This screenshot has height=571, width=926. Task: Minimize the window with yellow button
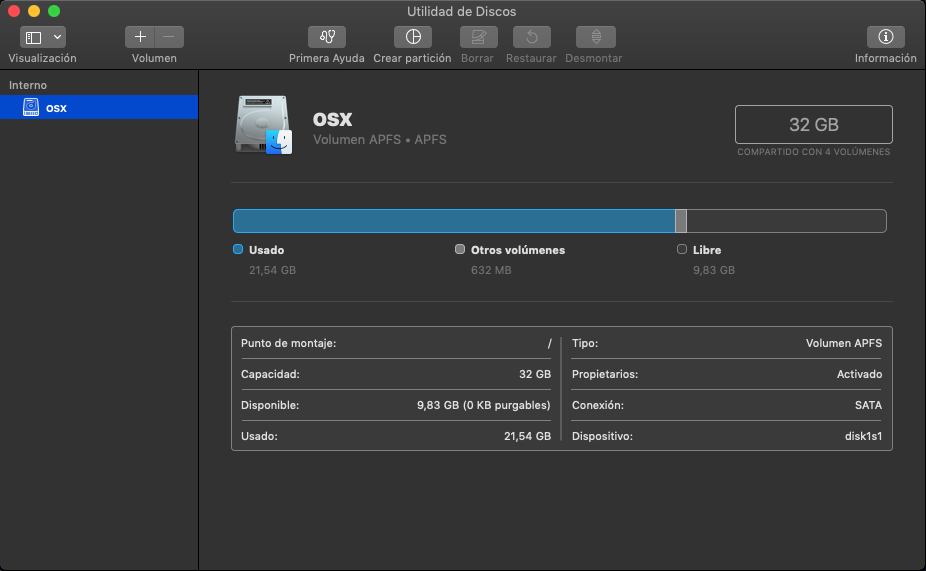pyautogui.click(x=34, y=11)
